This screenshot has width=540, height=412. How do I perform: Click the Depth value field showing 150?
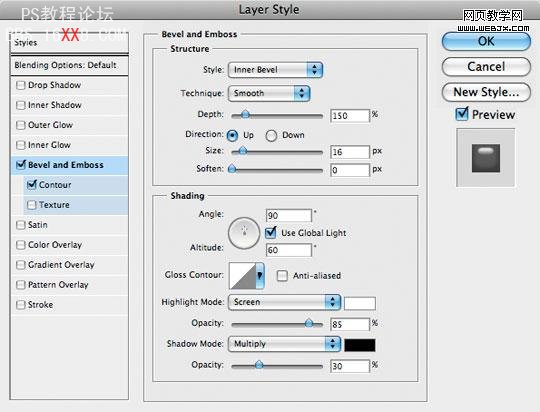point(350,116)
